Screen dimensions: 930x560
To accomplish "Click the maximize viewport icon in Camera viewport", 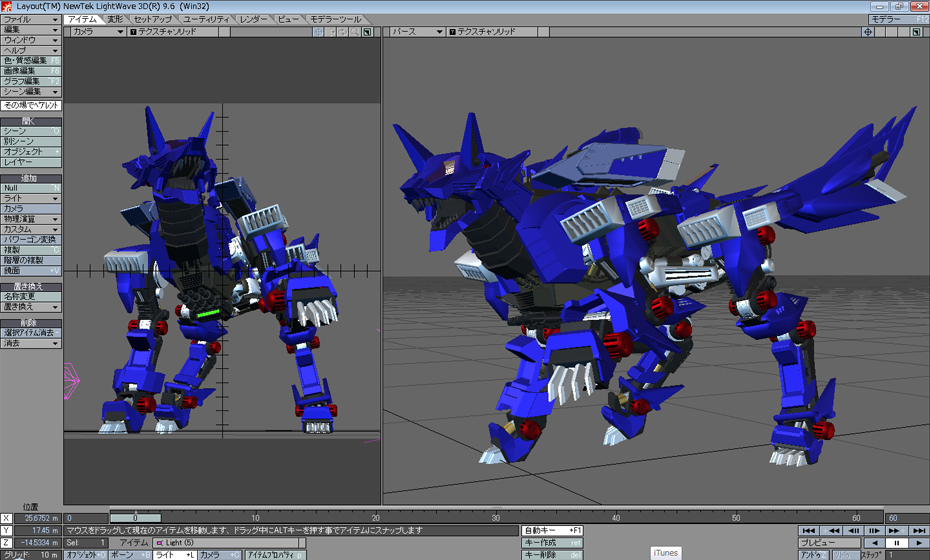I will click(368, 31).
